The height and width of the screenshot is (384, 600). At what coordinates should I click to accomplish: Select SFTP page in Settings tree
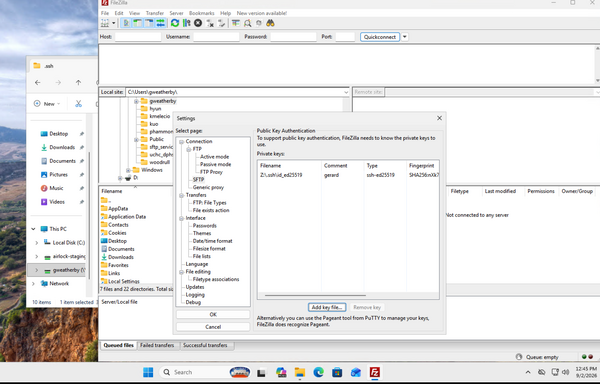tap(198, 180)
